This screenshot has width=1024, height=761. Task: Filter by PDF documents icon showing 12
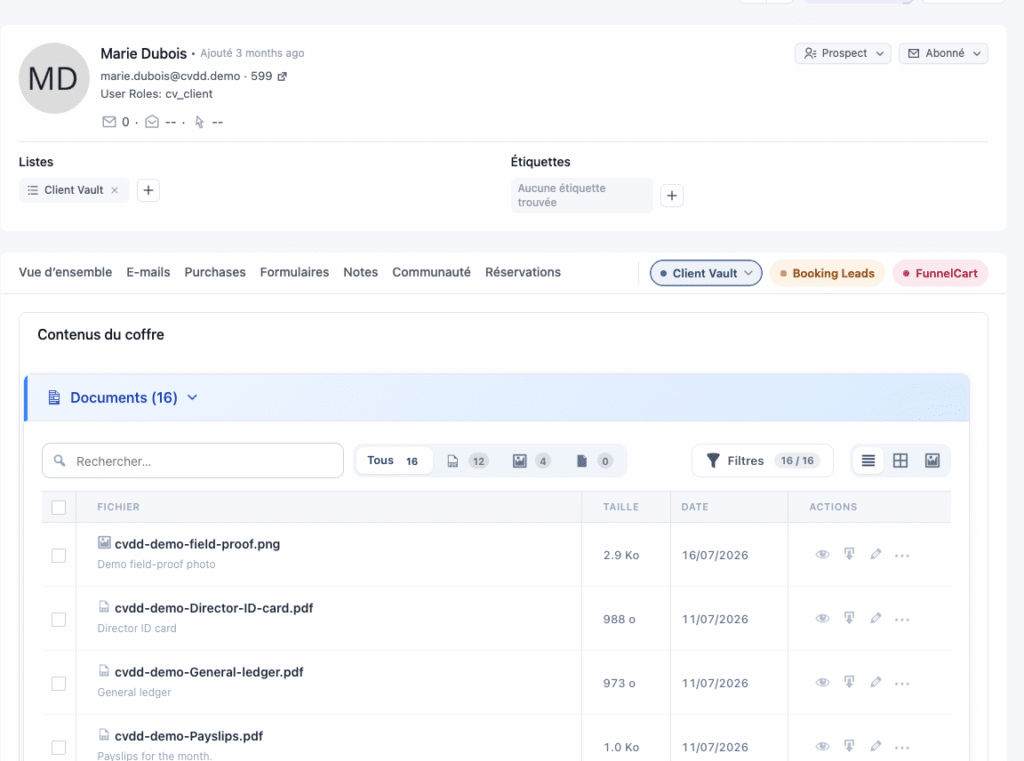[x=467, y=461]
